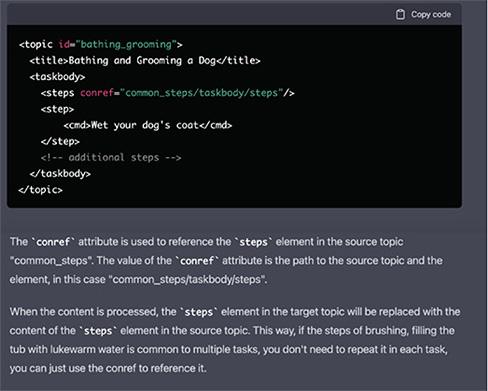
Task: Click the additional steps comment line
Action: tap(111, 157)
